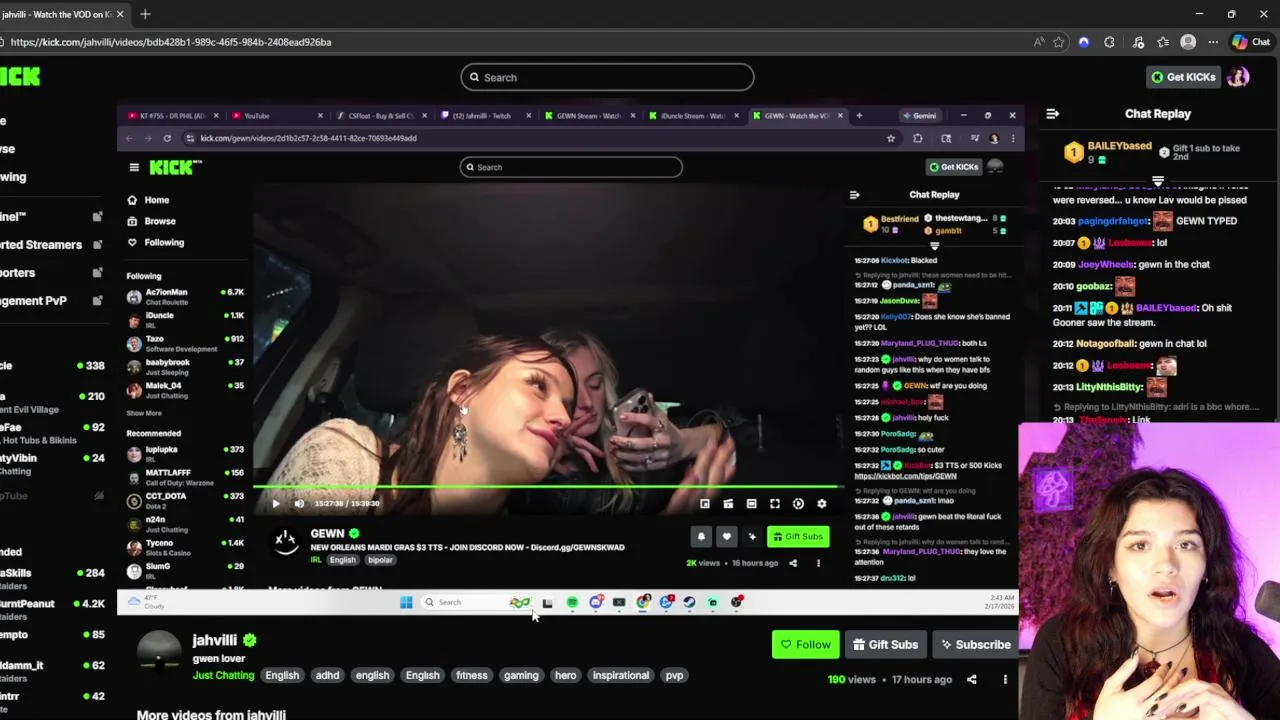Open Following in the inner Kick sidebar
Image resolution: width=1280 pixels, height=720 pixels.
click(x=155, y=242)
